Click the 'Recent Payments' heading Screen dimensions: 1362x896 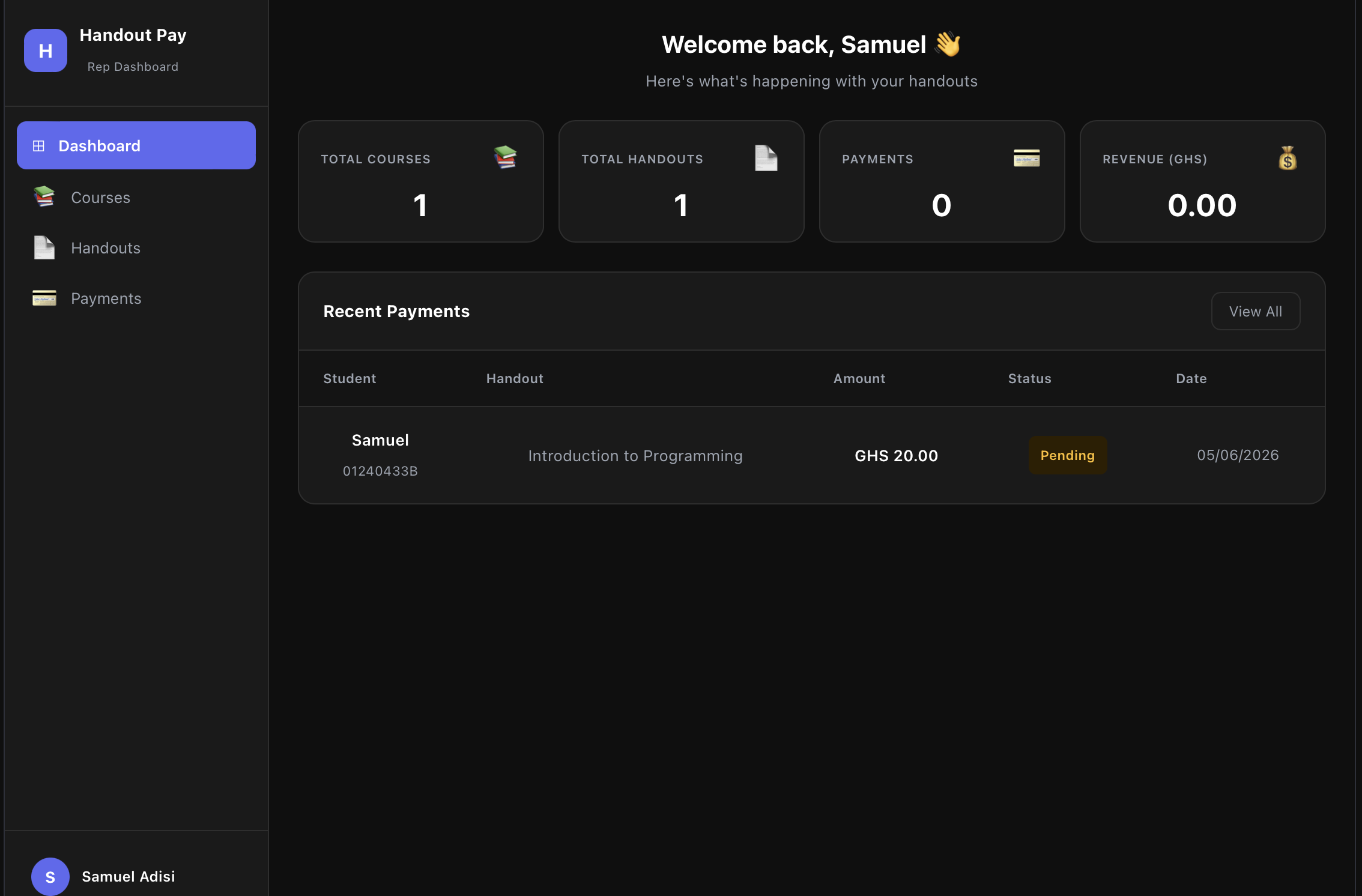click(x=396, y=311)
